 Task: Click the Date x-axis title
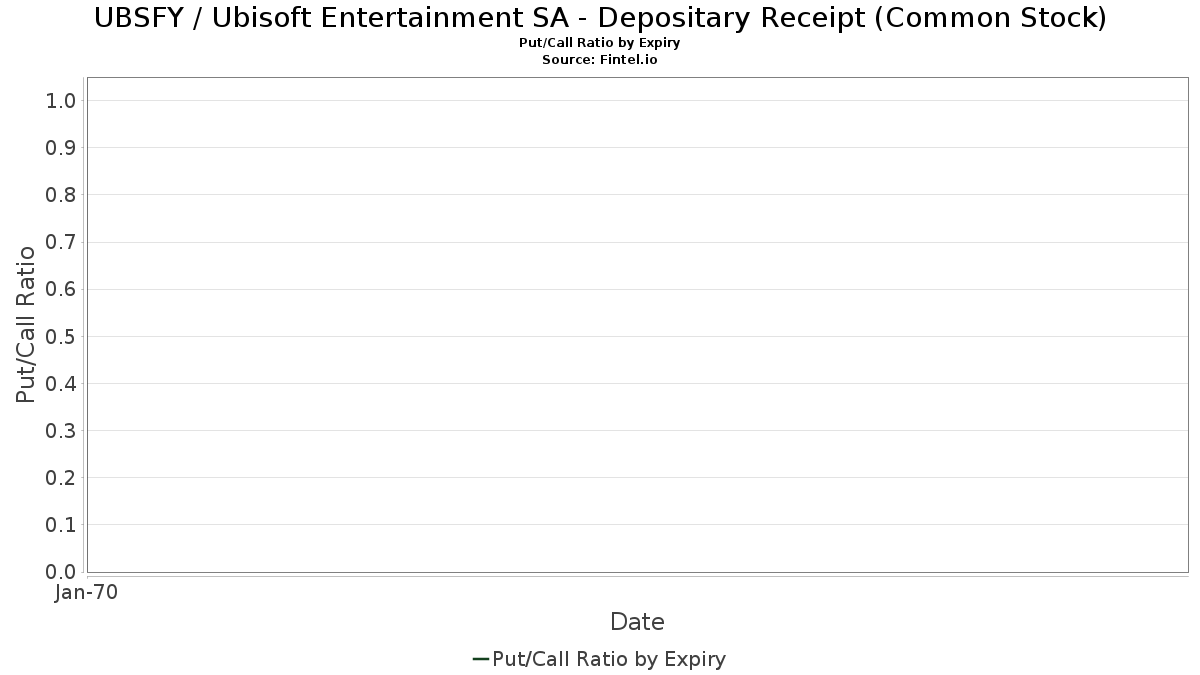pos(637,622)
